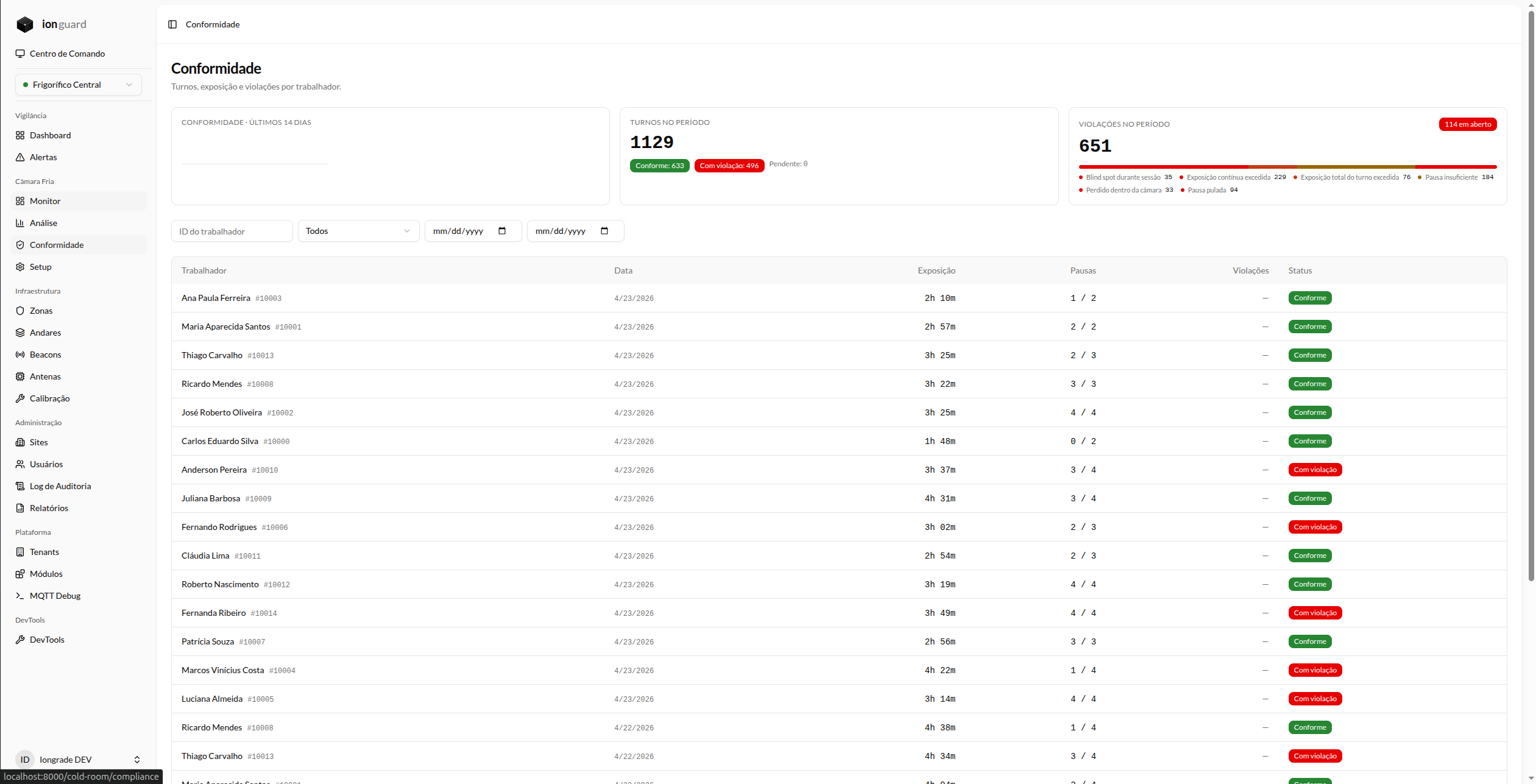This screenshot has height=784, width=1536.
Task: Open MQTT Debug terminal icon
Action: pos(20,596)
